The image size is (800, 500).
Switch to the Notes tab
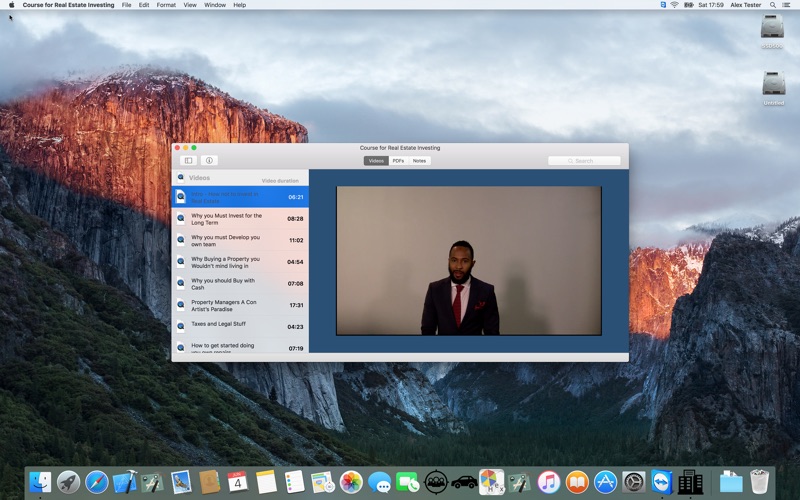click(x=419, y=161)
